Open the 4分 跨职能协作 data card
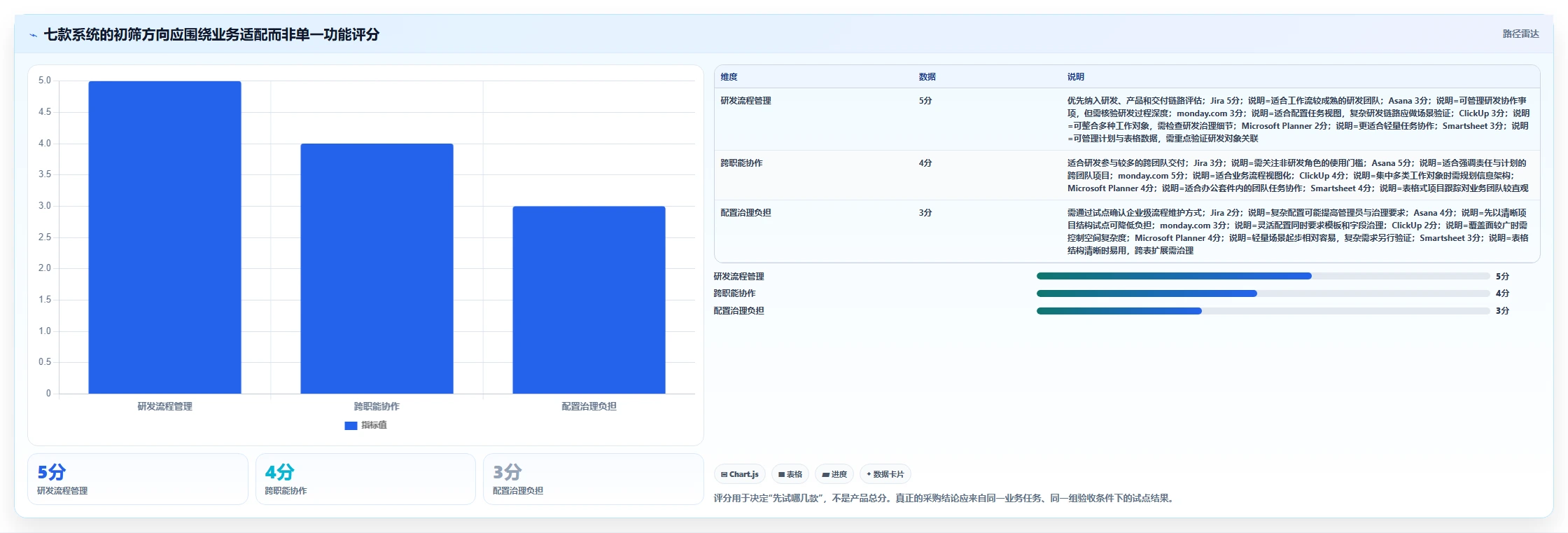1568x533 pixels. coord(365,479)
